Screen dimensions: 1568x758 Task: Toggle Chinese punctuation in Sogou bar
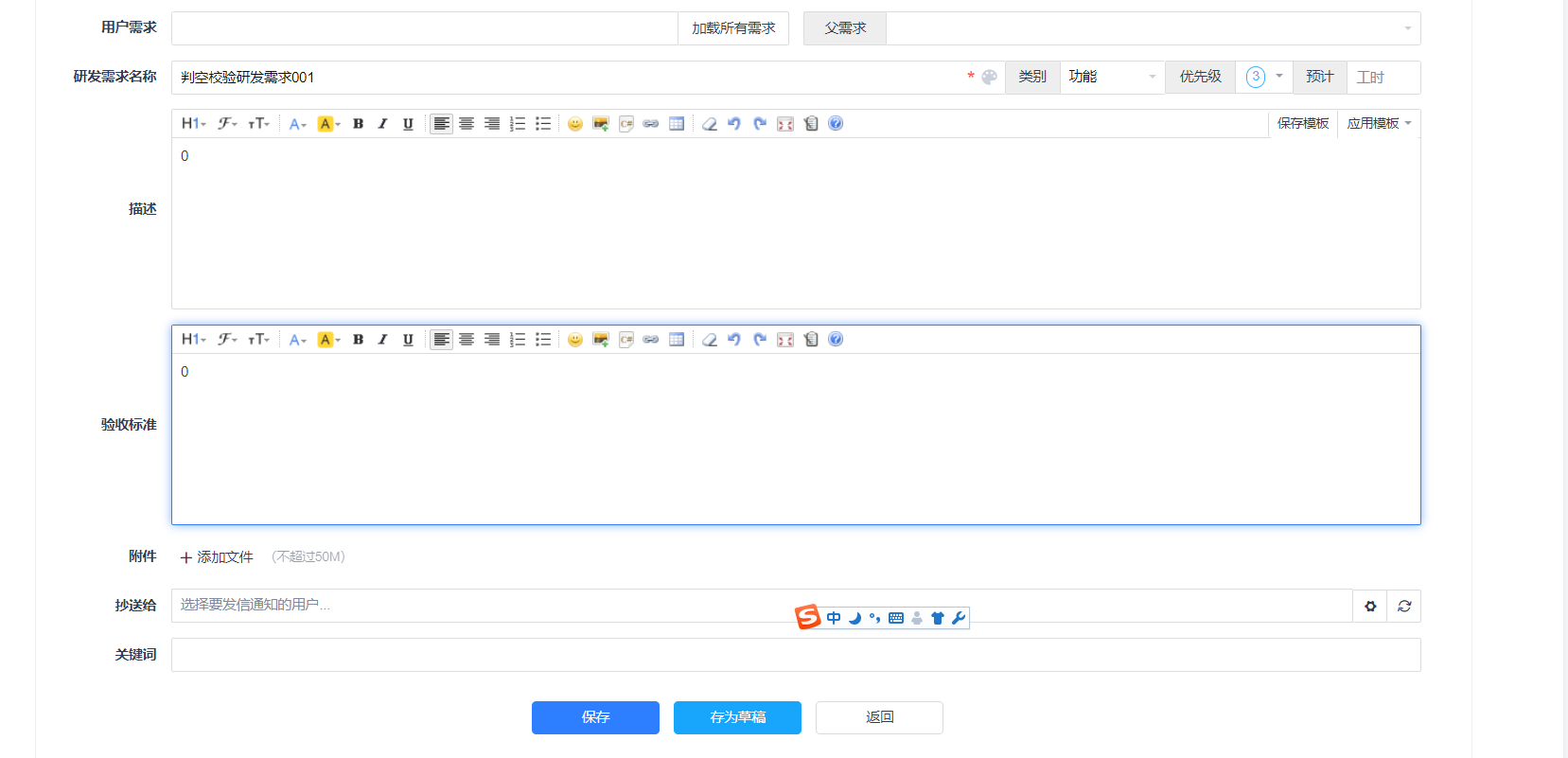(875, 618)
